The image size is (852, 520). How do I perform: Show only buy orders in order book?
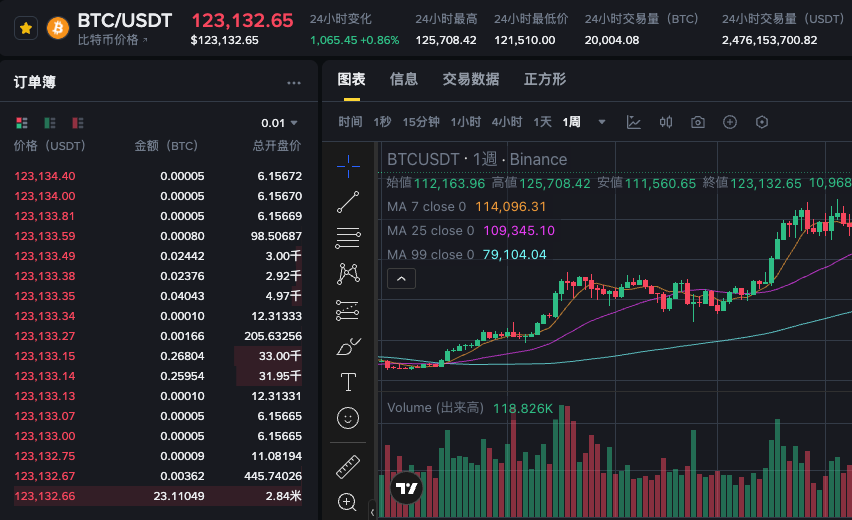pyautogui.click(x=50, y=123)
